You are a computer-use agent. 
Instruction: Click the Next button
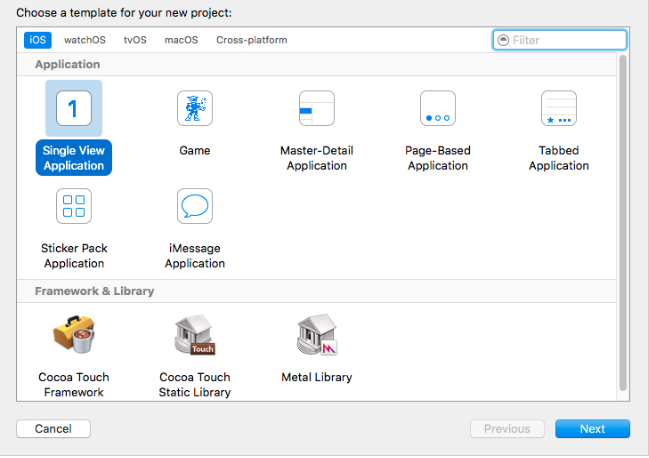tap(592, 429)
